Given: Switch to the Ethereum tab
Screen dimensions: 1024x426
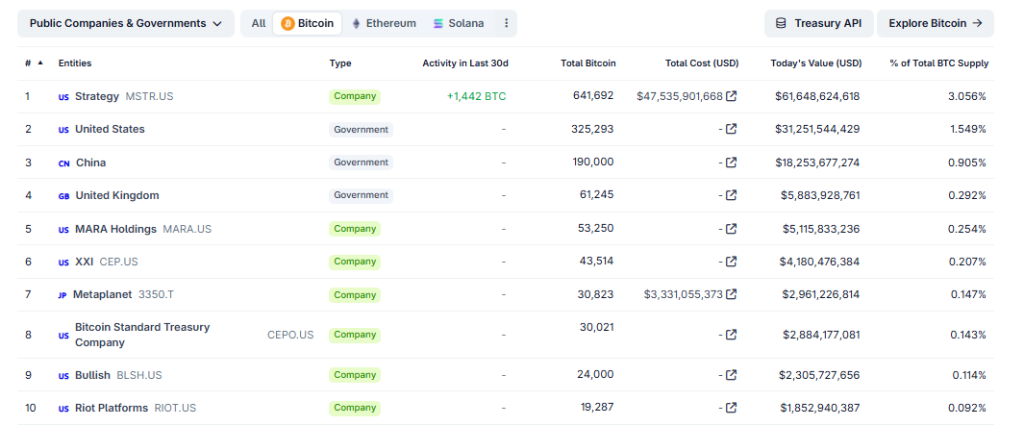Looking at the screenshot, I should [x=384, y=24].
